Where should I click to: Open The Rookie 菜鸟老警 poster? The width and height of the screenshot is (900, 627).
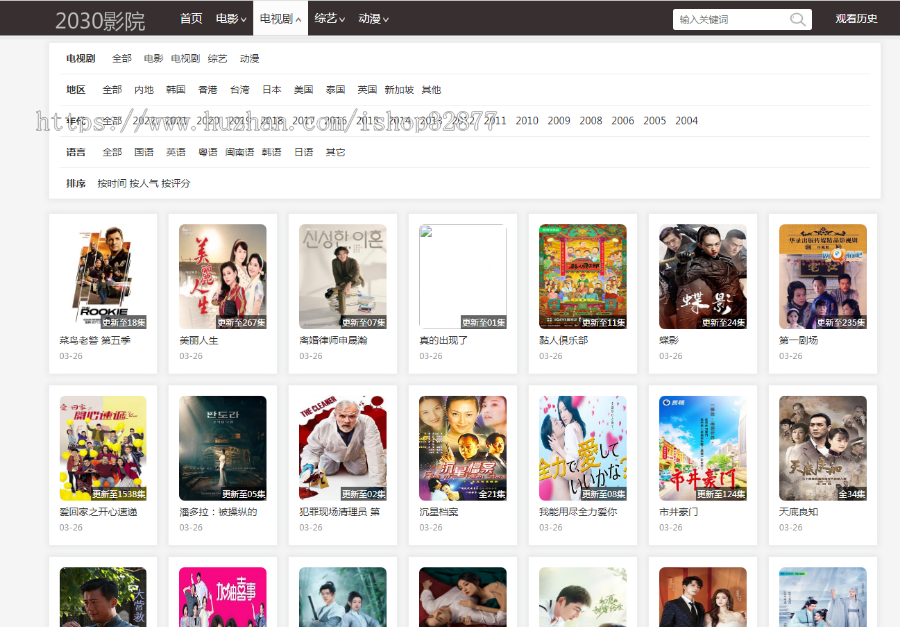[103, 276]
